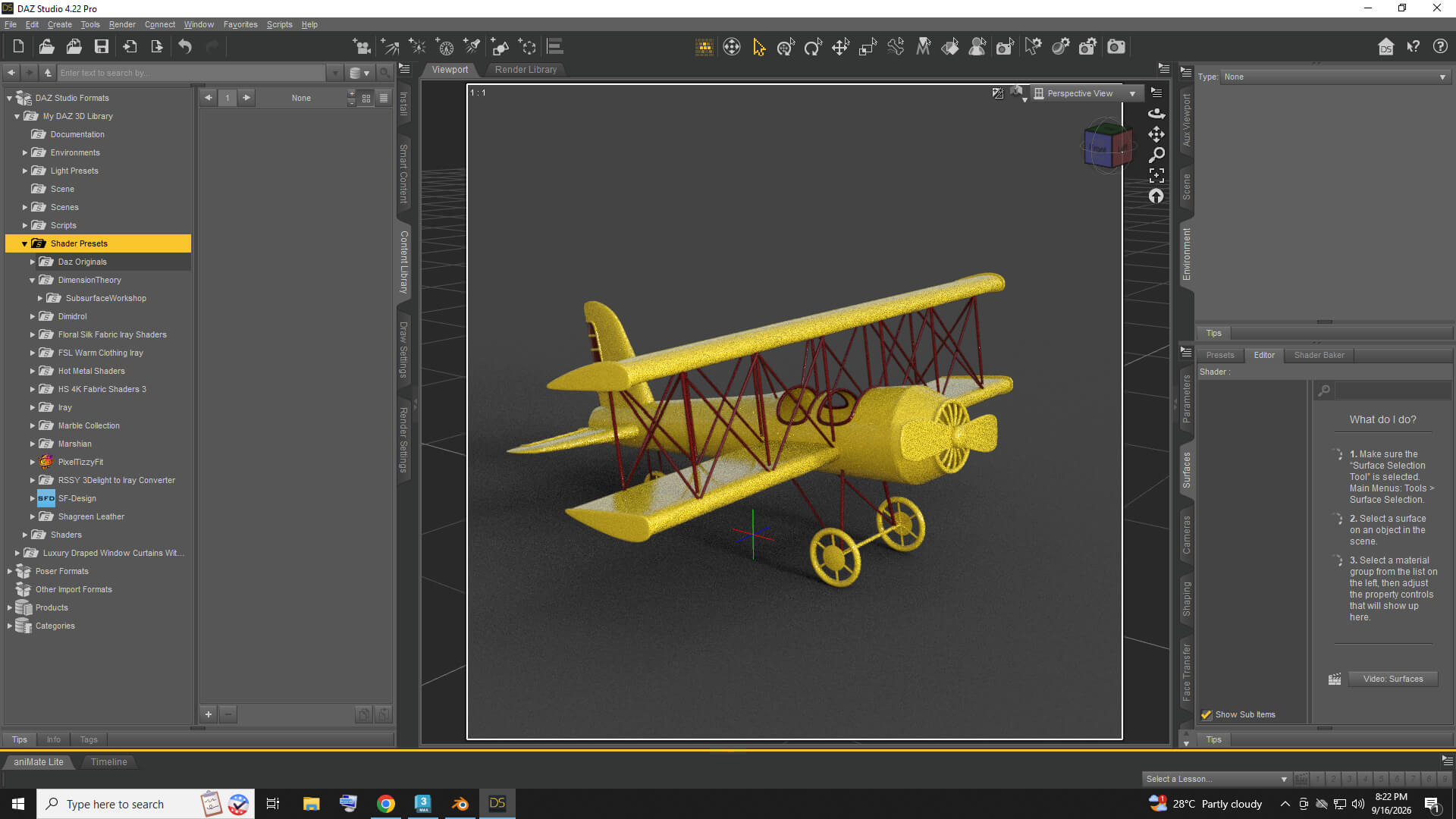Click the Surfaces filter search field

click(1392, 391)
